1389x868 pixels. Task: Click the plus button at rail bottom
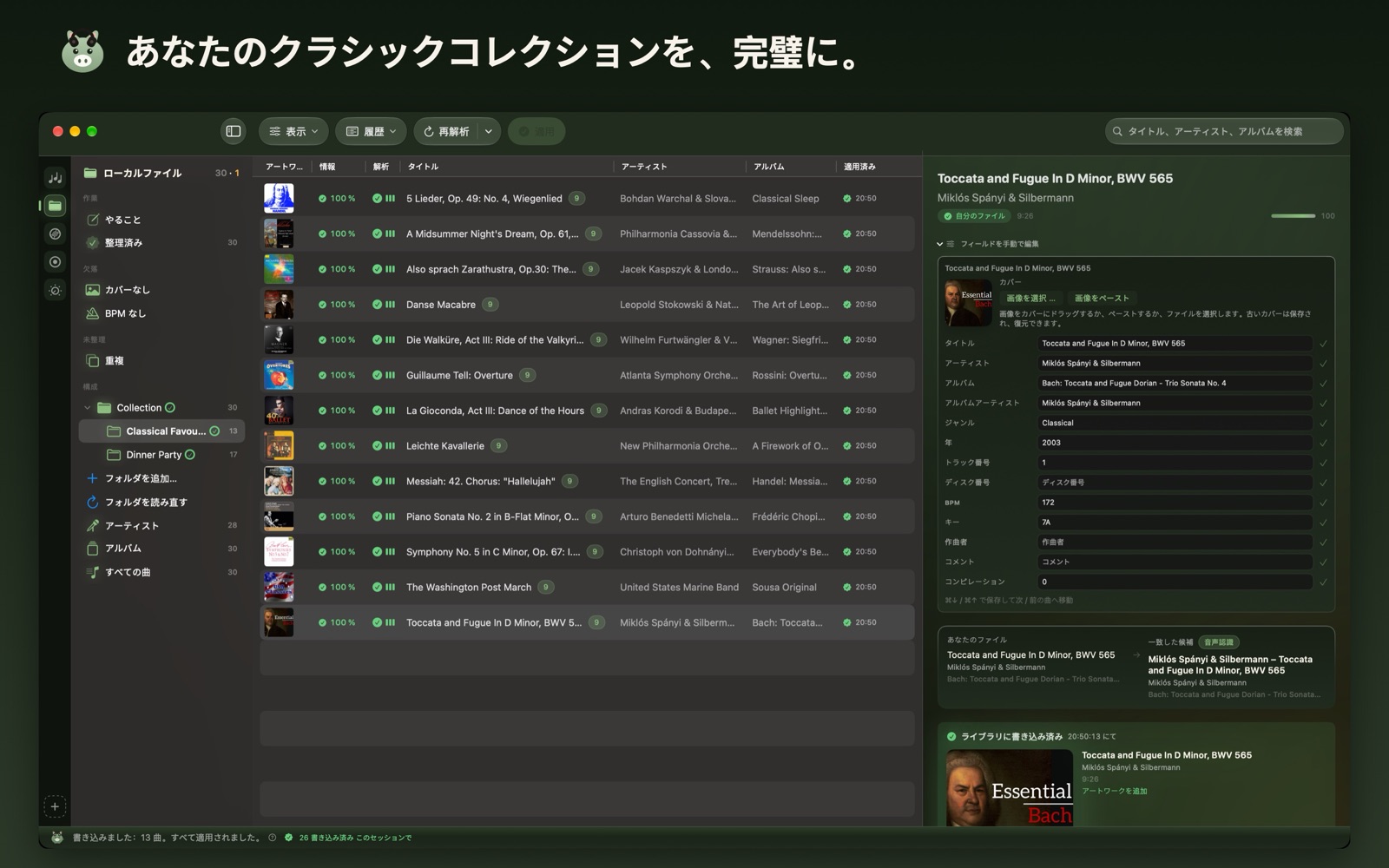point(55,806)
